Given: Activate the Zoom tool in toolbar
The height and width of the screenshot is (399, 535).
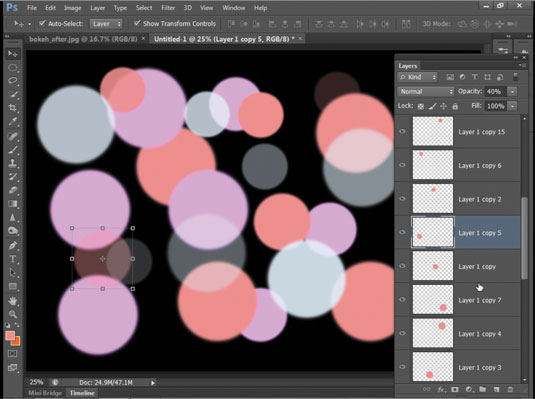Looking at the screenshot, I should click(13, 314).
